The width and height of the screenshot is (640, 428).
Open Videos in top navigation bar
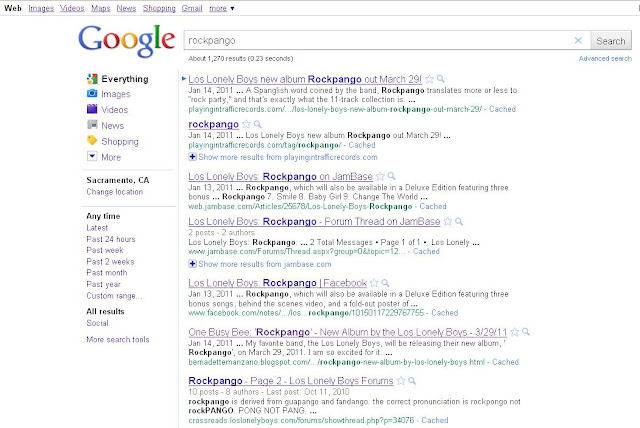tap(72, 8)
